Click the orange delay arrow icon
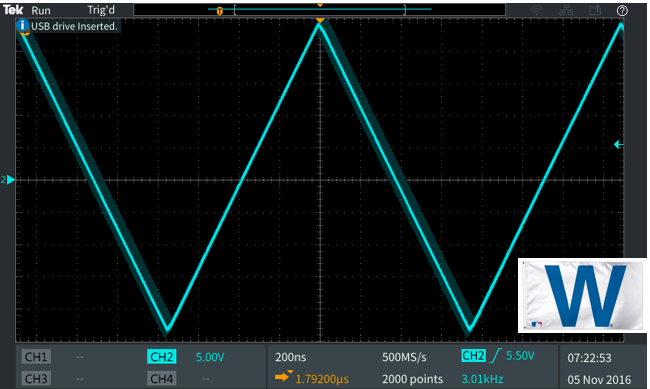 coord(283,376)
